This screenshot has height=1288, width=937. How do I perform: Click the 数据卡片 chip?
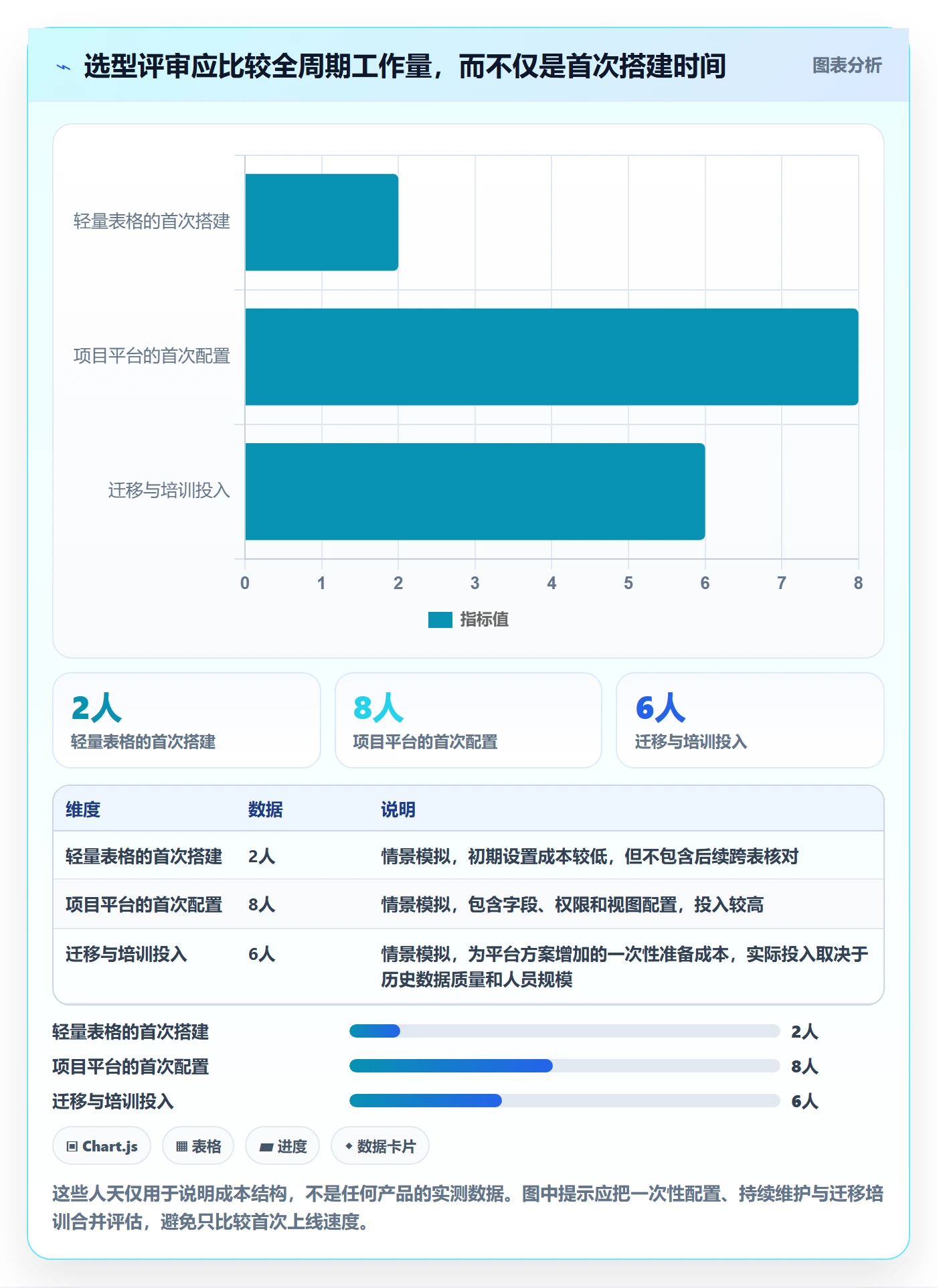(x=380, y=1146)
